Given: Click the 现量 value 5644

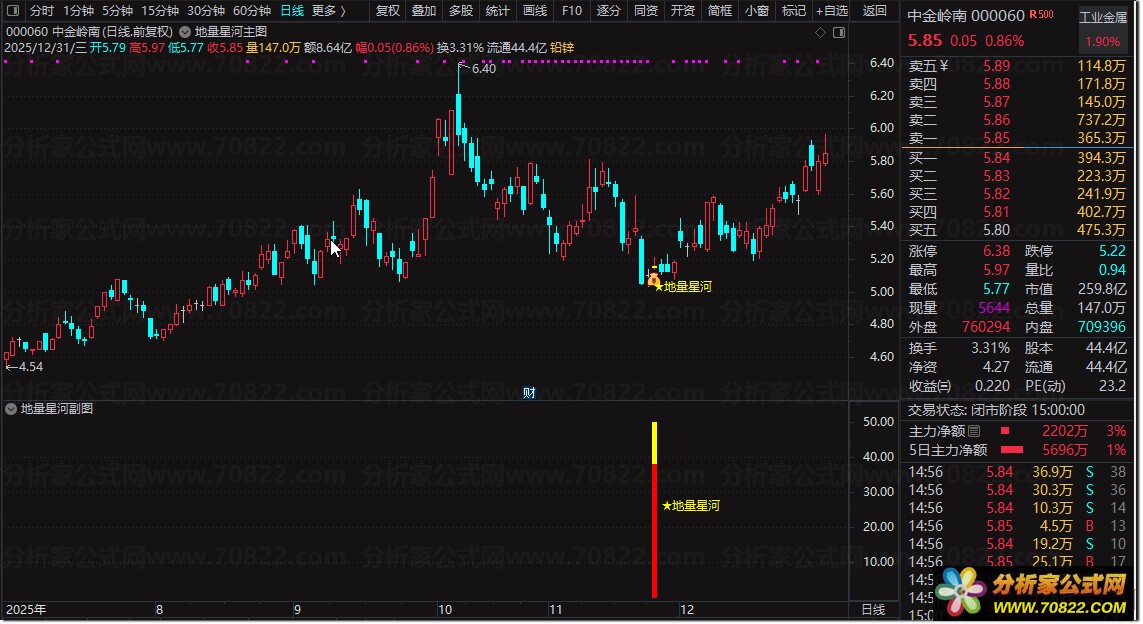Looking at the screenshot, I should pos(994,308).
